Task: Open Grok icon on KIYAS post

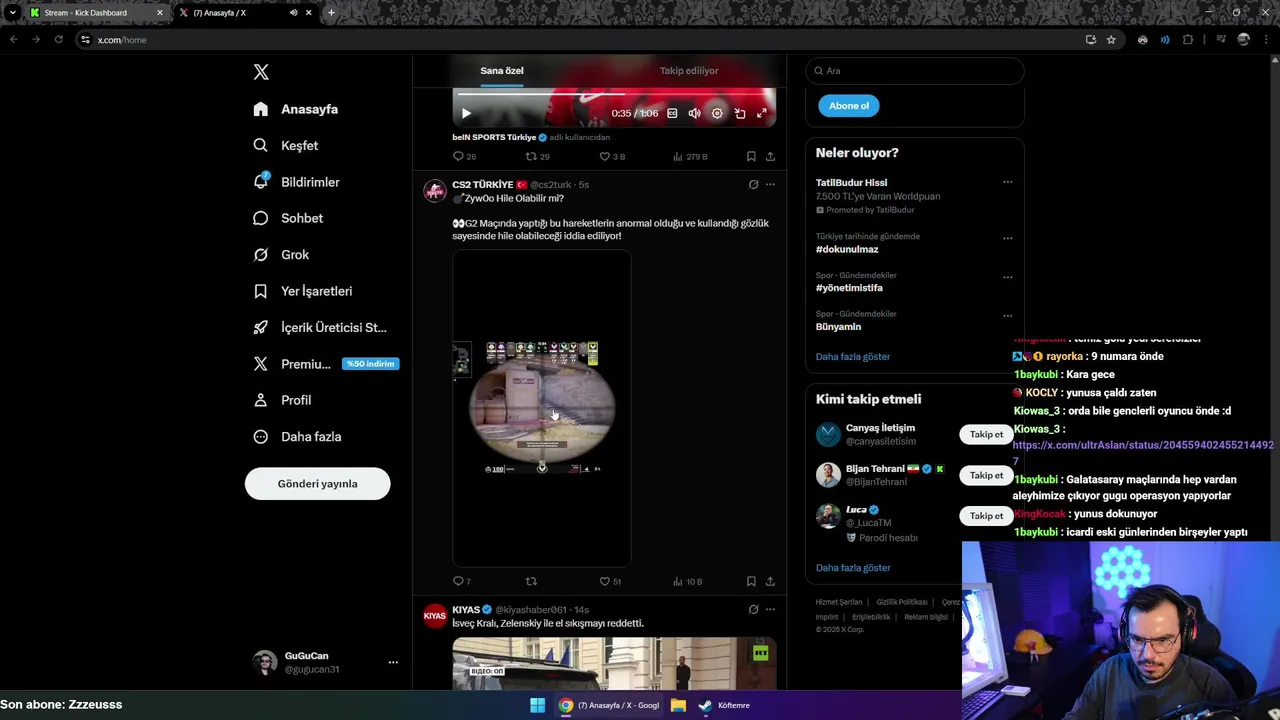Action: [x=753, y=609]
